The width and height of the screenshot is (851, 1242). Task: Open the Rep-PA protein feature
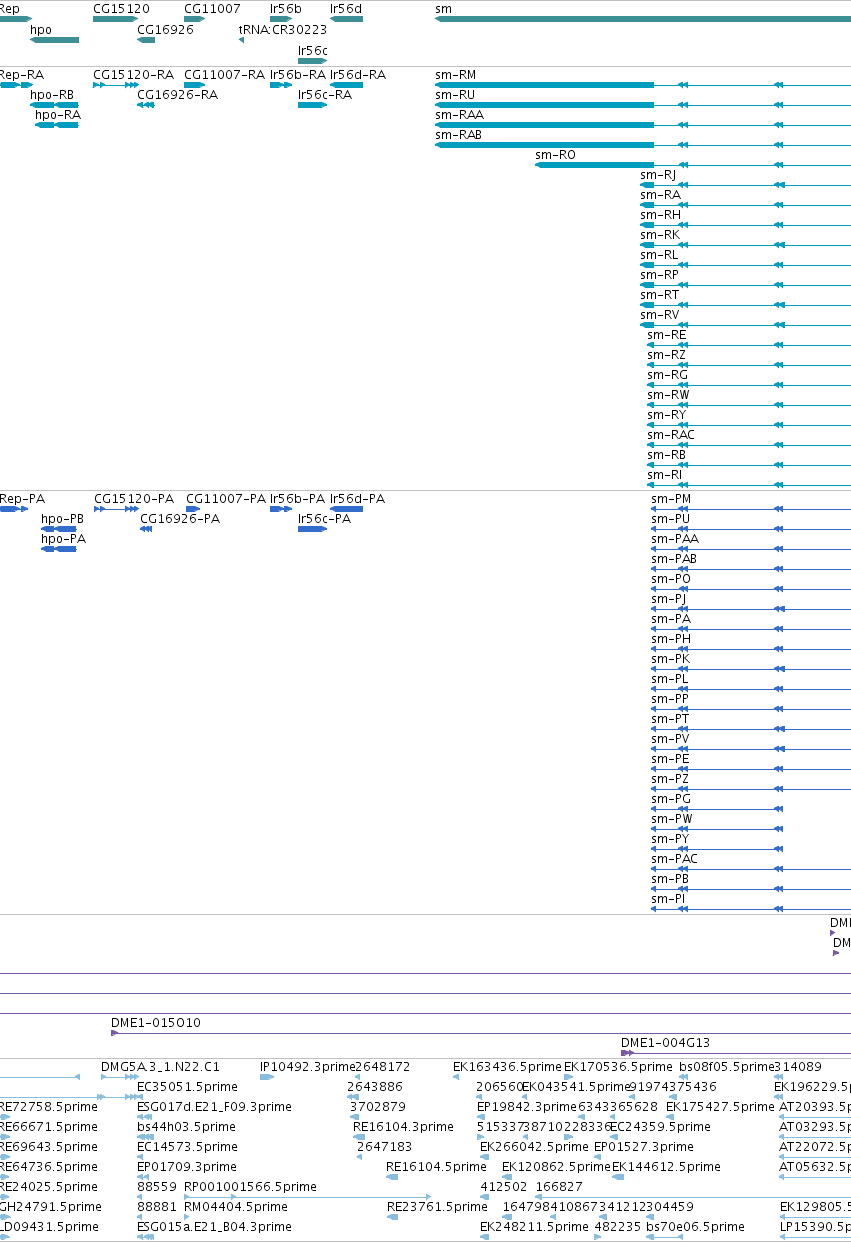(14, 509)
